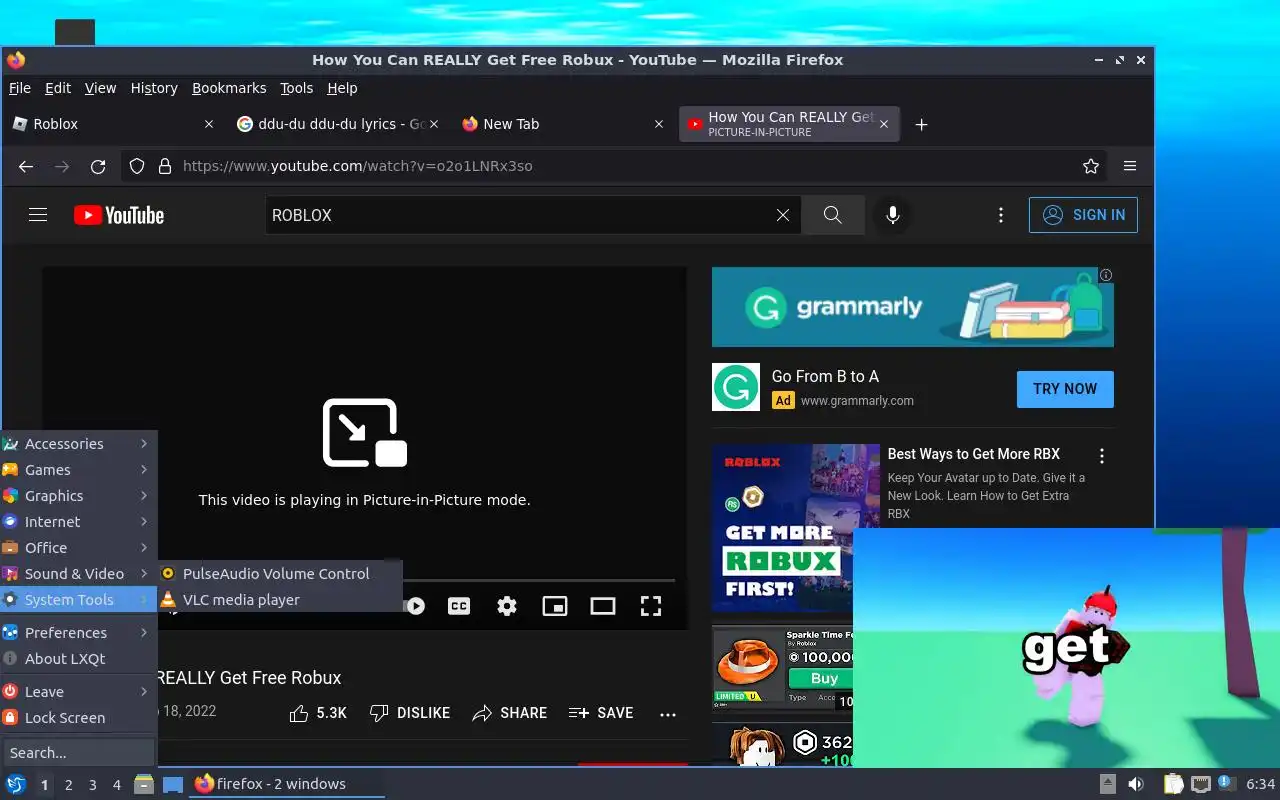Expand the System Tools submenu
Viewport: 1280px width, 800px height.
pyautogui.click(x=78, y=600)
